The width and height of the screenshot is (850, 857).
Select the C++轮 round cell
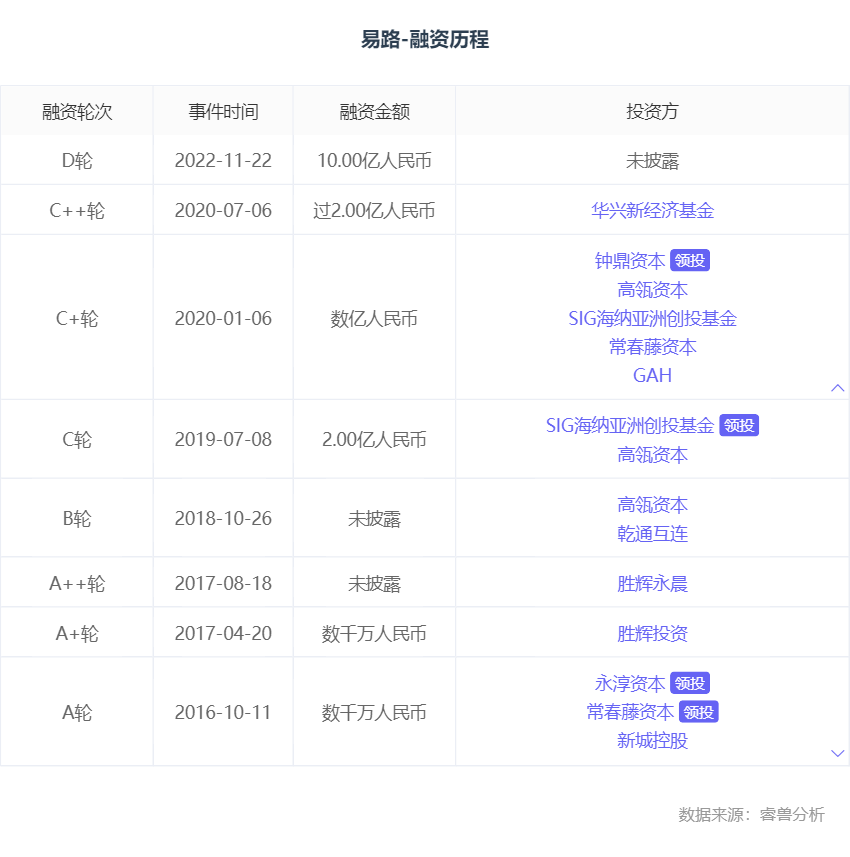(77, 210)
